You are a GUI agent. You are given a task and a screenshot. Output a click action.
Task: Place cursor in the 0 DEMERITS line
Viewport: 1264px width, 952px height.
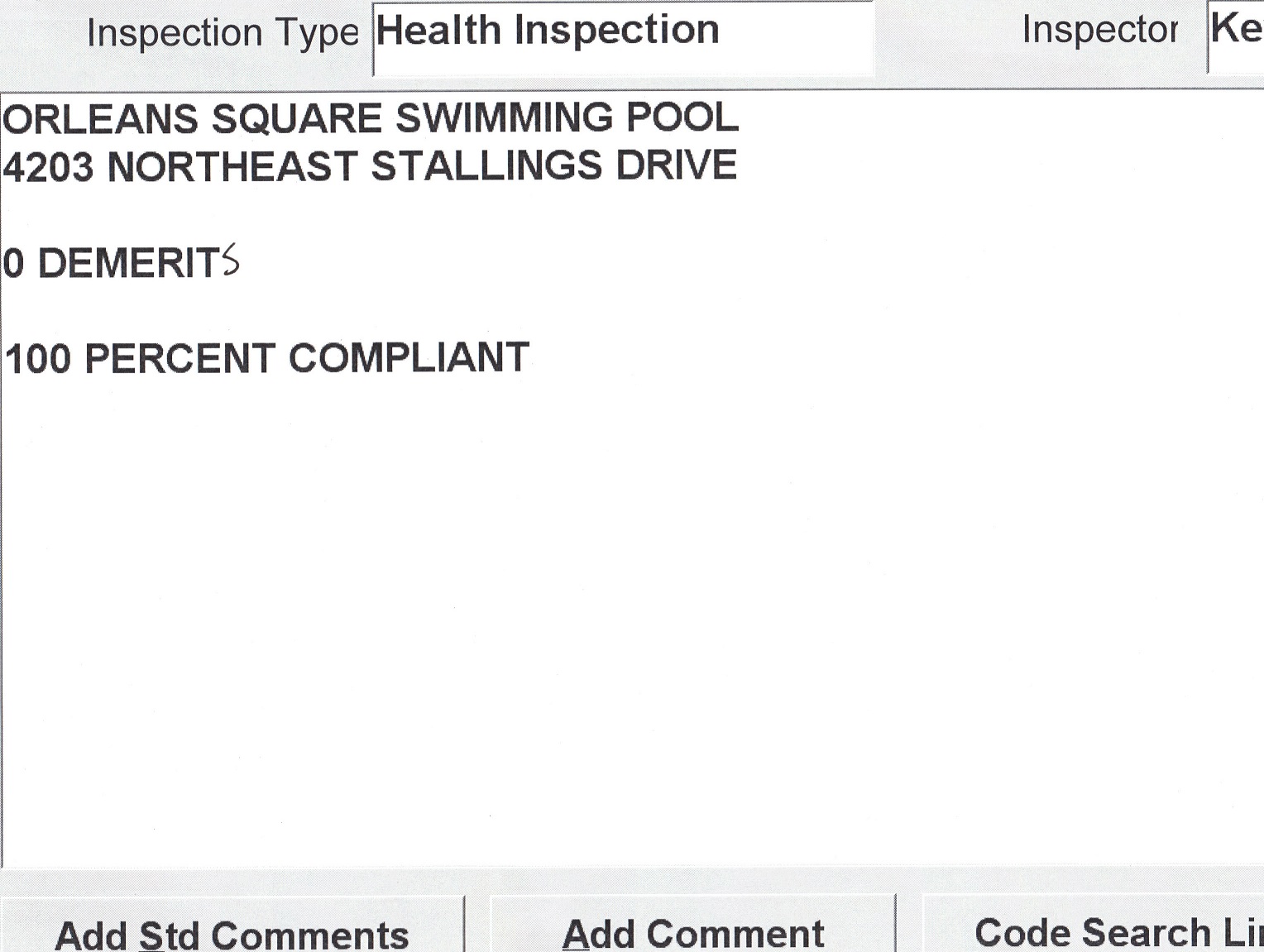(x=121, y=263)
